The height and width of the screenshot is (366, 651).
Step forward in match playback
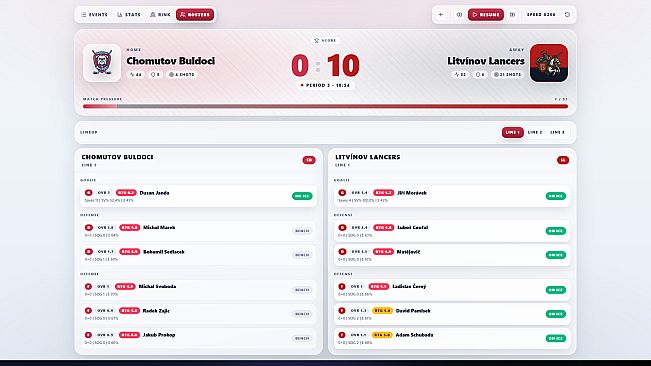pyautogui.click(x=512, y=15)
